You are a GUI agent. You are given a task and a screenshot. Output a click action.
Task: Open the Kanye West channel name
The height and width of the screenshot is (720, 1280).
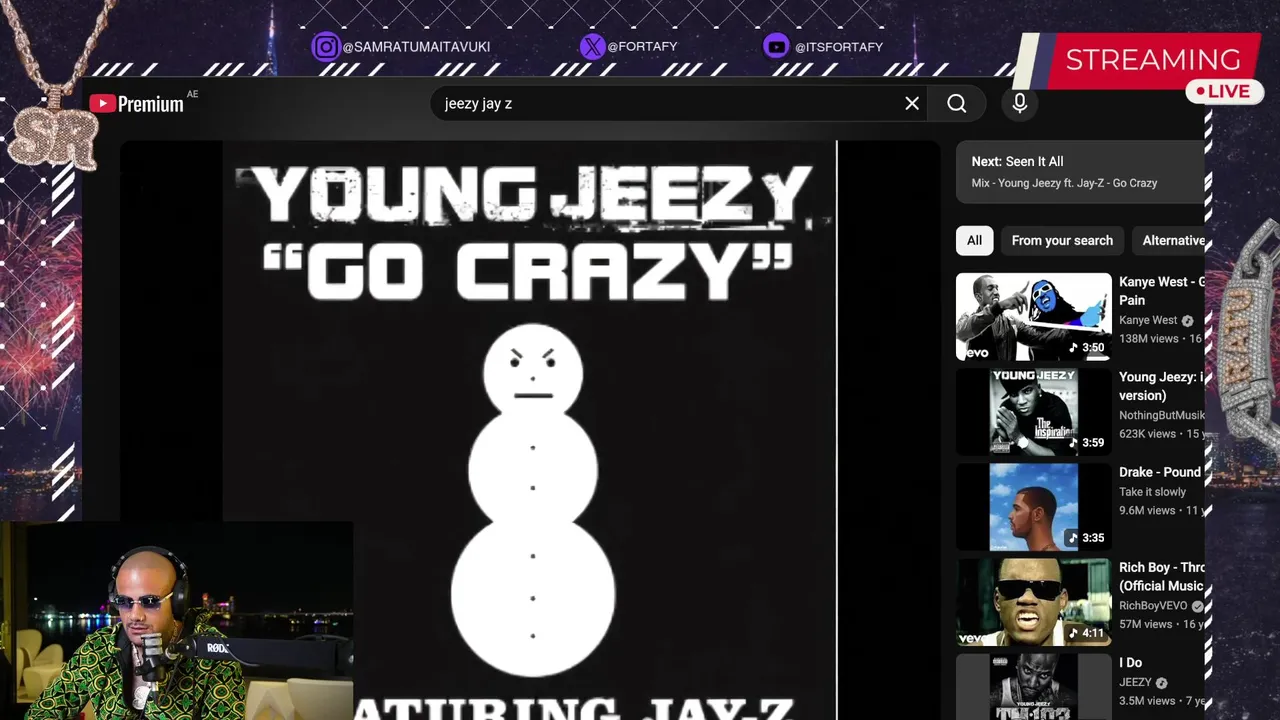click(x=1148, y=320)
